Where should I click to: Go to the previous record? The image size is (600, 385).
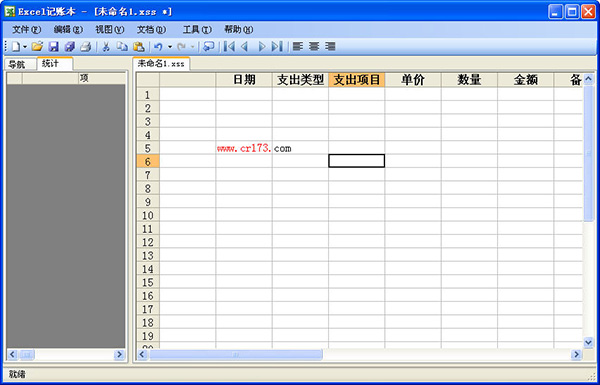point(245,47)
